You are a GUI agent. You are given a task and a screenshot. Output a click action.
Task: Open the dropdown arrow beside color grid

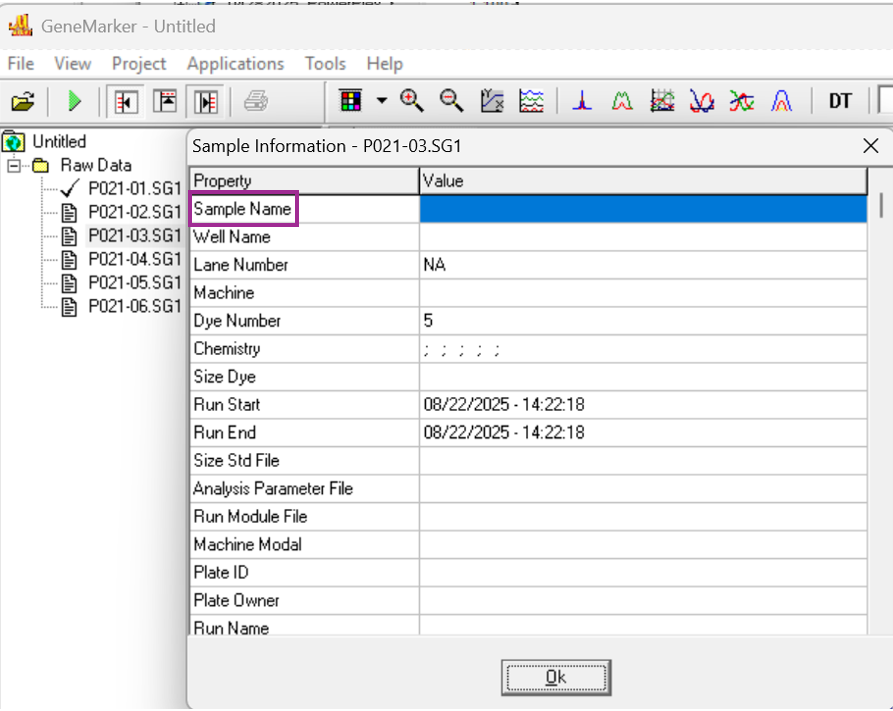tap(381, 101)
